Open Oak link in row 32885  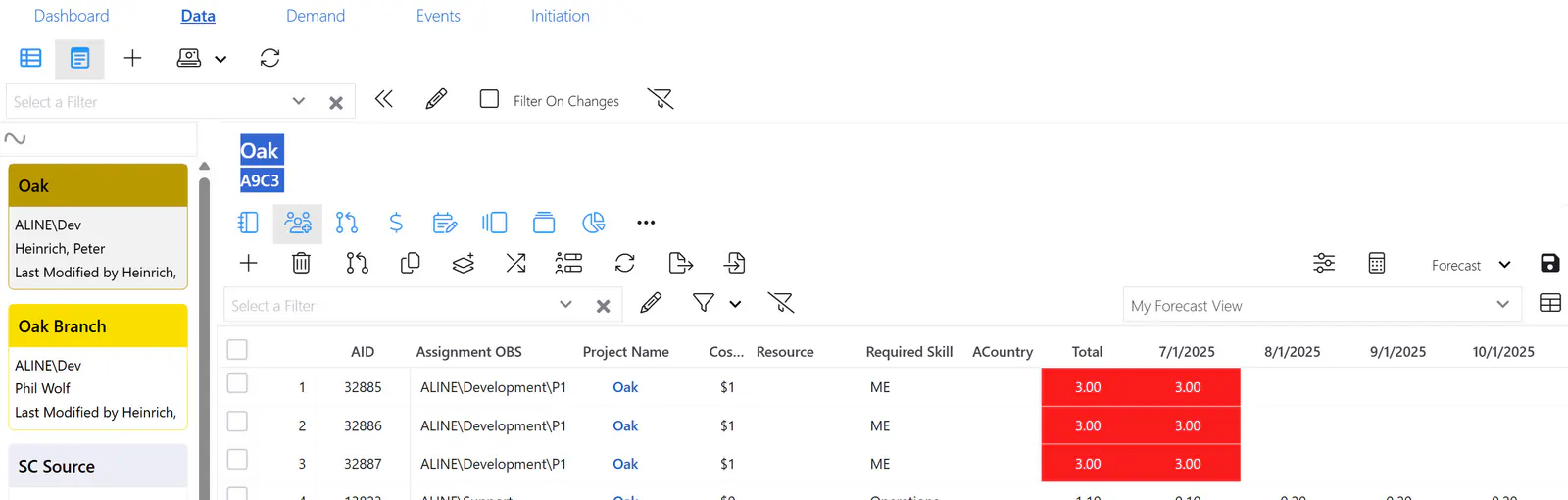click(625, 387)
